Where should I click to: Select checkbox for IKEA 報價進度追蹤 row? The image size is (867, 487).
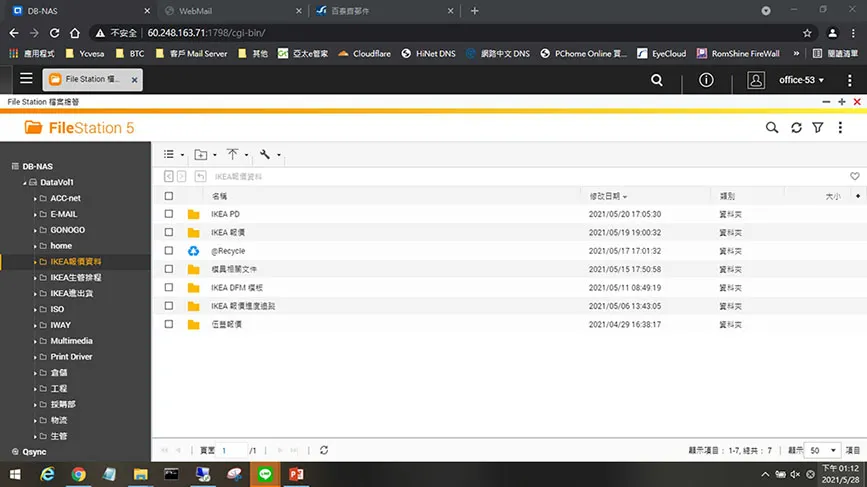(169, 306)
